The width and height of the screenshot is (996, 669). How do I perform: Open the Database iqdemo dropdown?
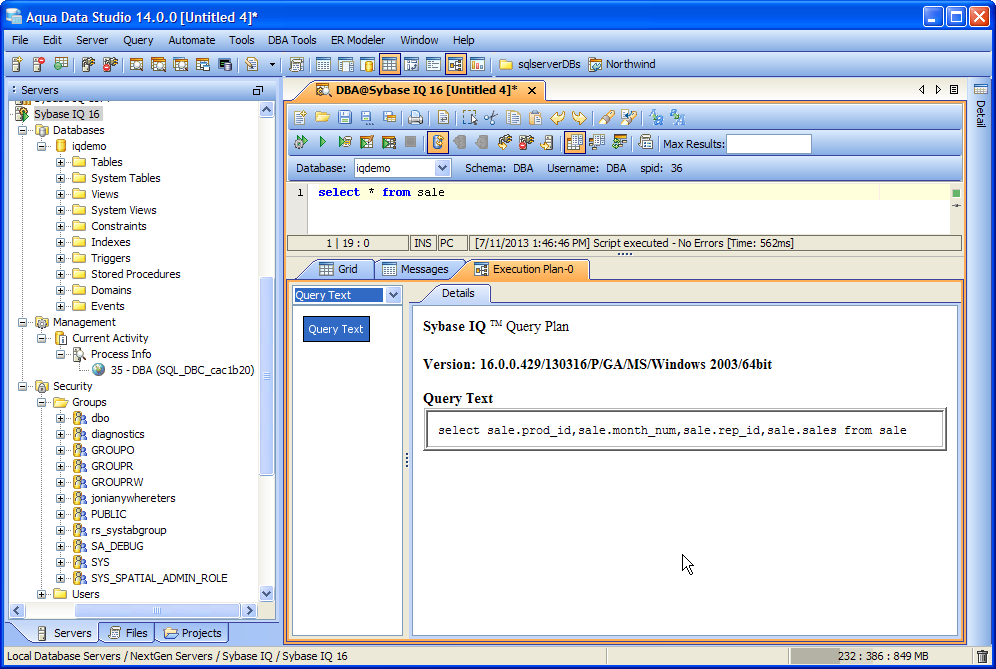(x=443, y=168)
